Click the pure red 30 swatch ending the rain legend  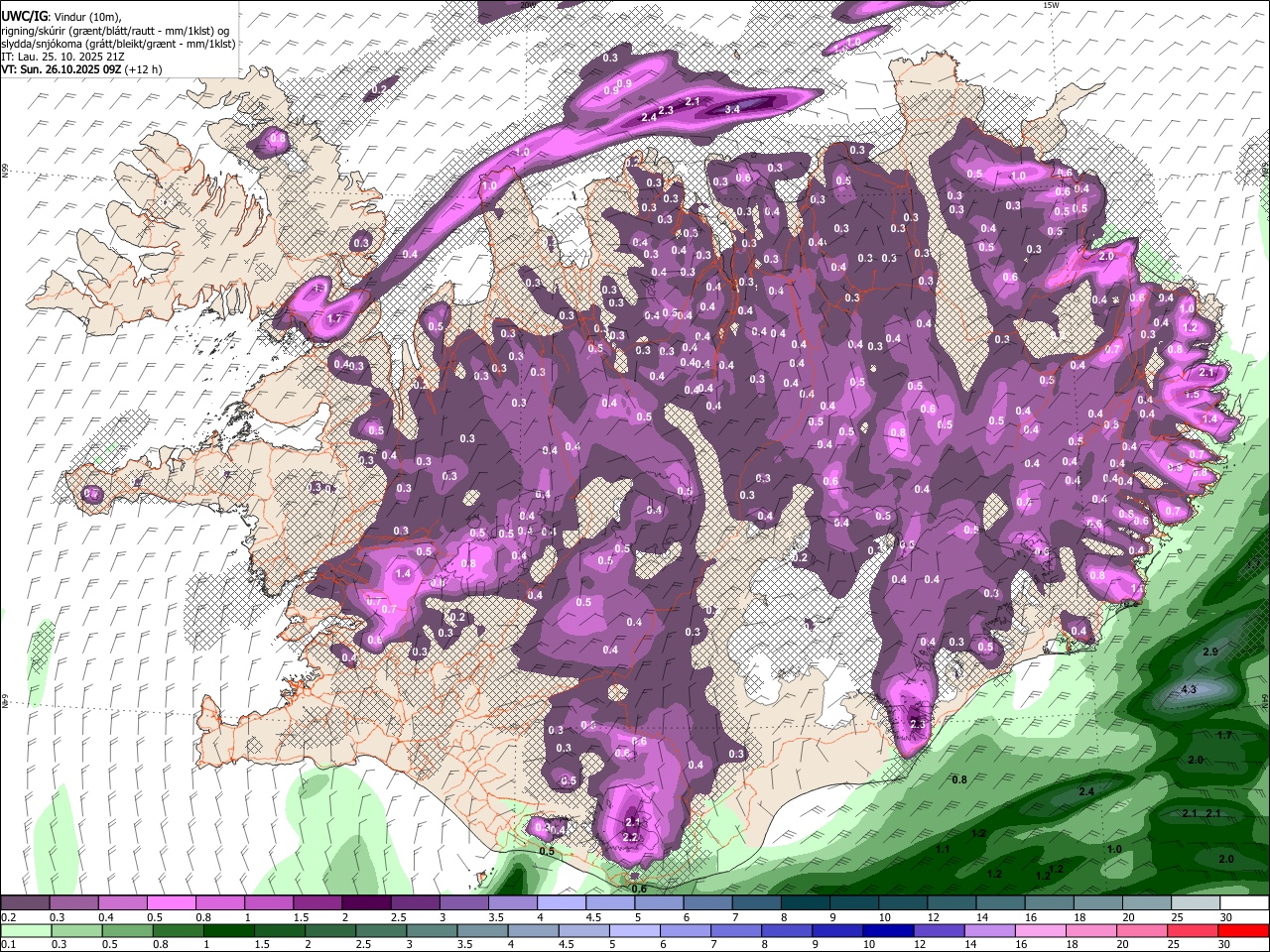pyautogui.click(x=1243, y=930)
